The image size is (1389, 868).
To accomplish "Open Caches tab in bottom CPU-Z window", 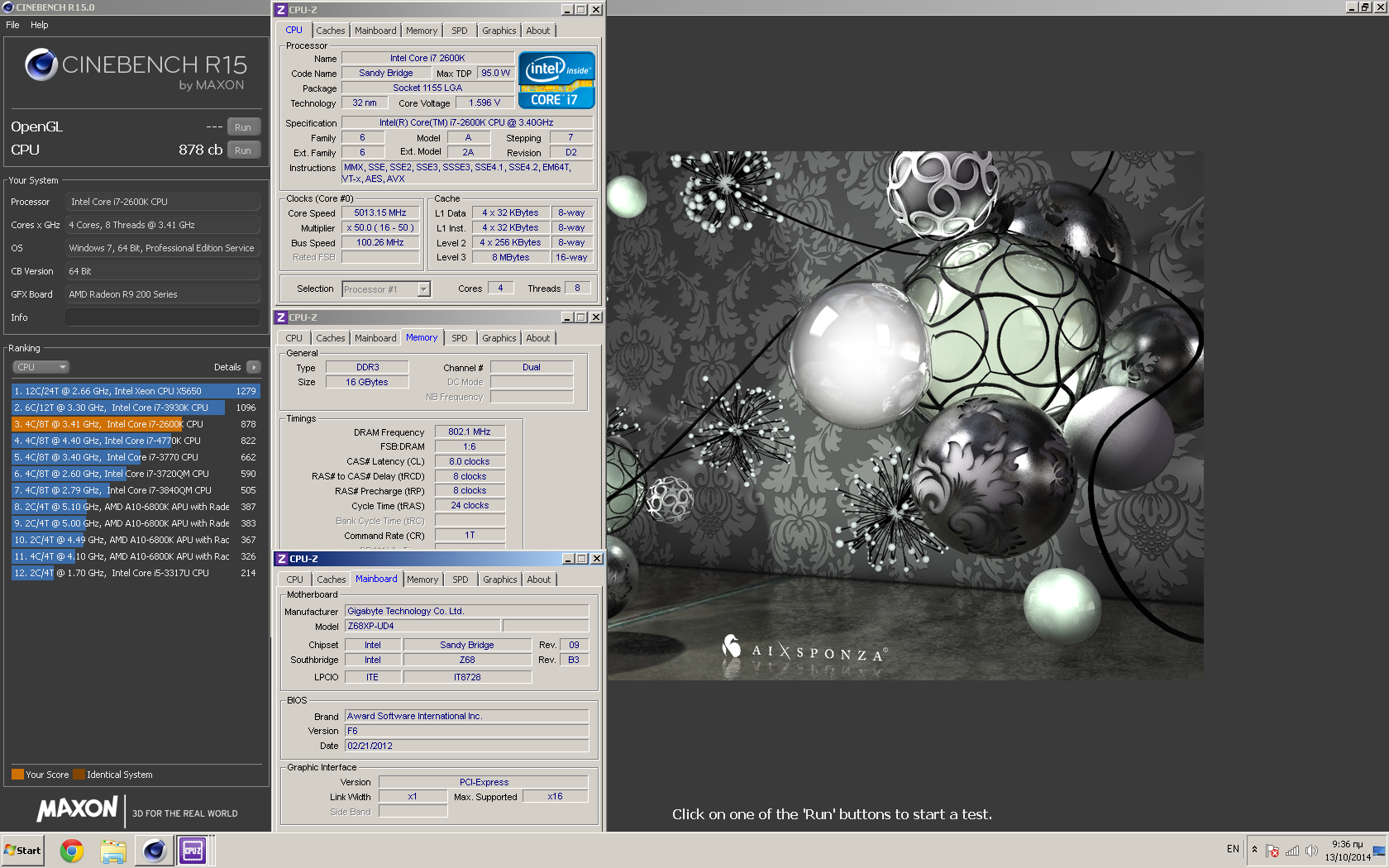I will pos(332,579).
